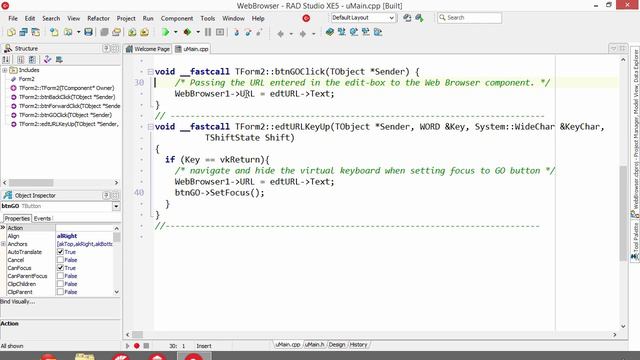
Task: Click the Remove file from project icon
Action: (144, 32)
